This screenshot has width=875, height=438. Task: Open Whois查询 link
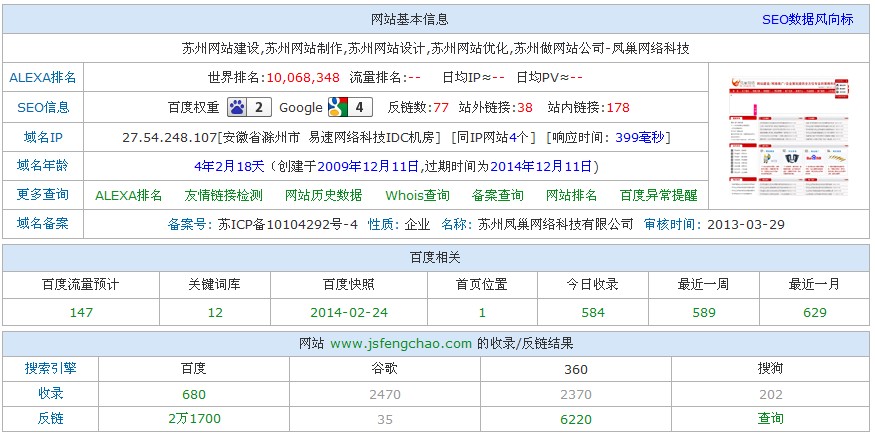tap(417, 195)
